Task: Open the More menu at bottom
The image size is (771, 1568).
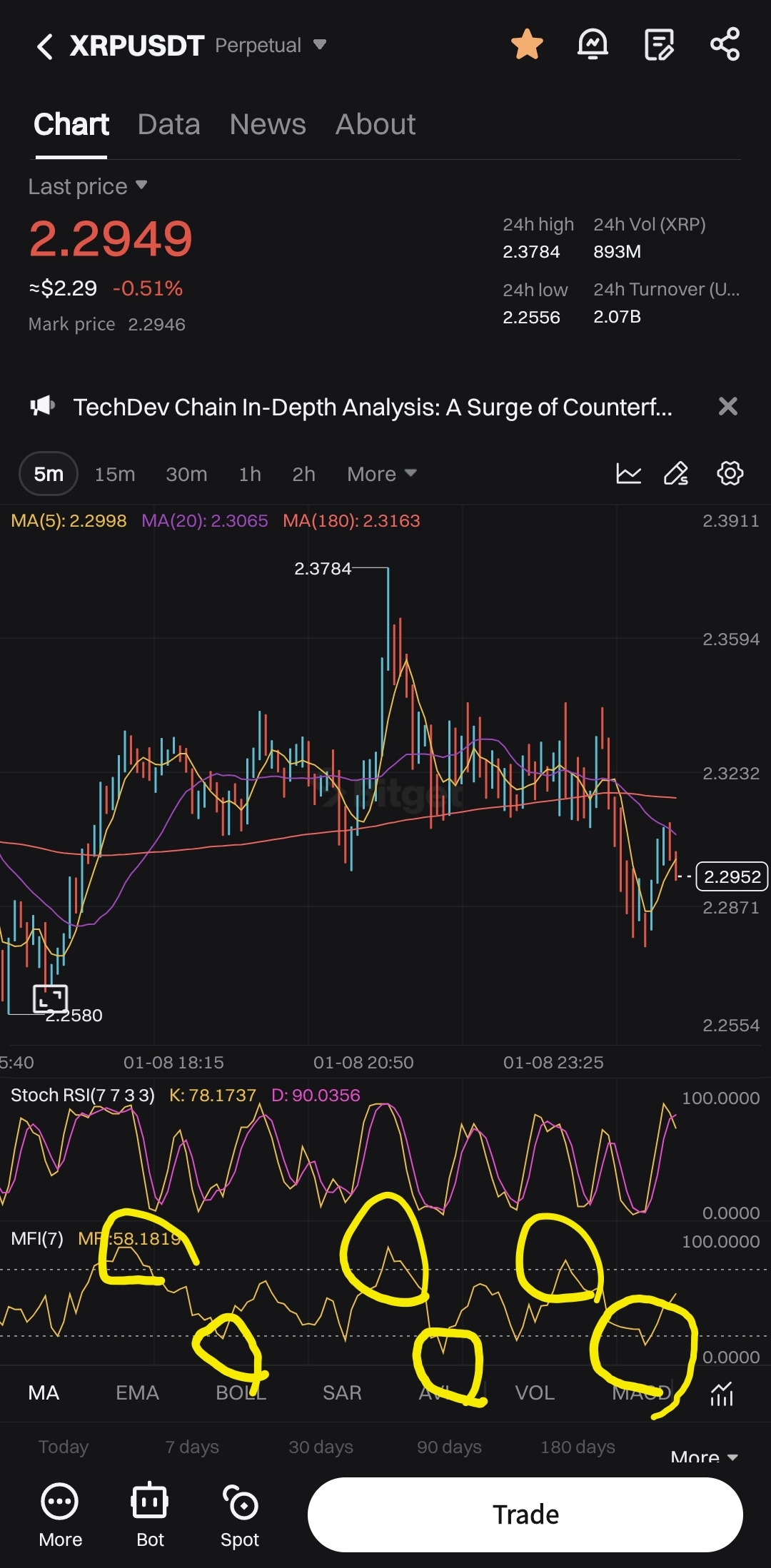Action: tap(60, 1516)
